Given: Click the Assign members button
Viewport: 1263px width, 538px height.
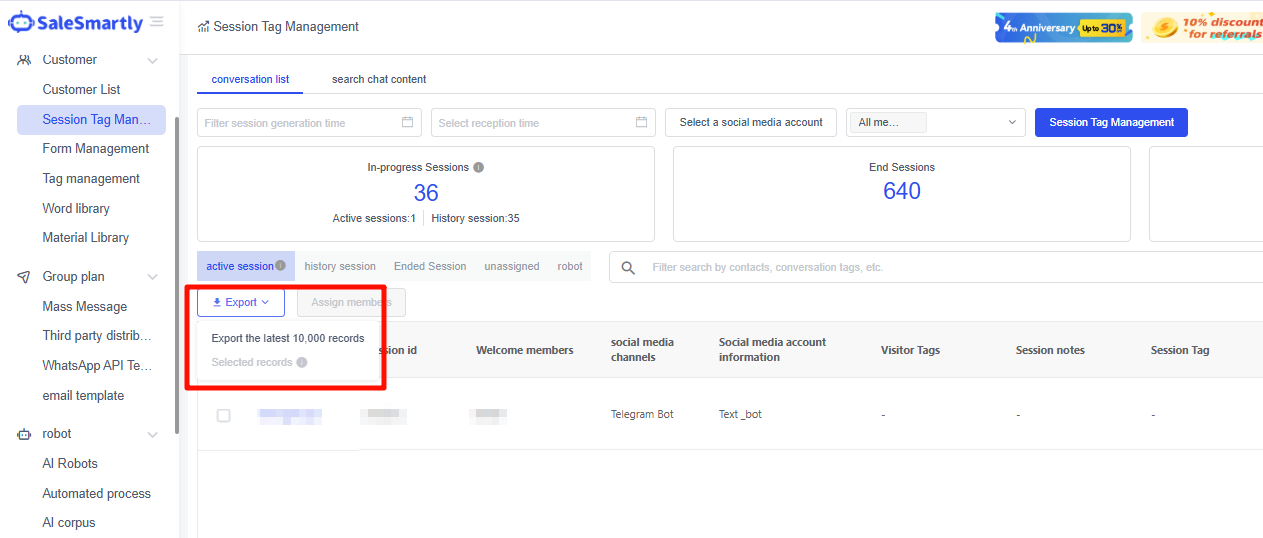Looking at the screenshot, I should 351,302.
